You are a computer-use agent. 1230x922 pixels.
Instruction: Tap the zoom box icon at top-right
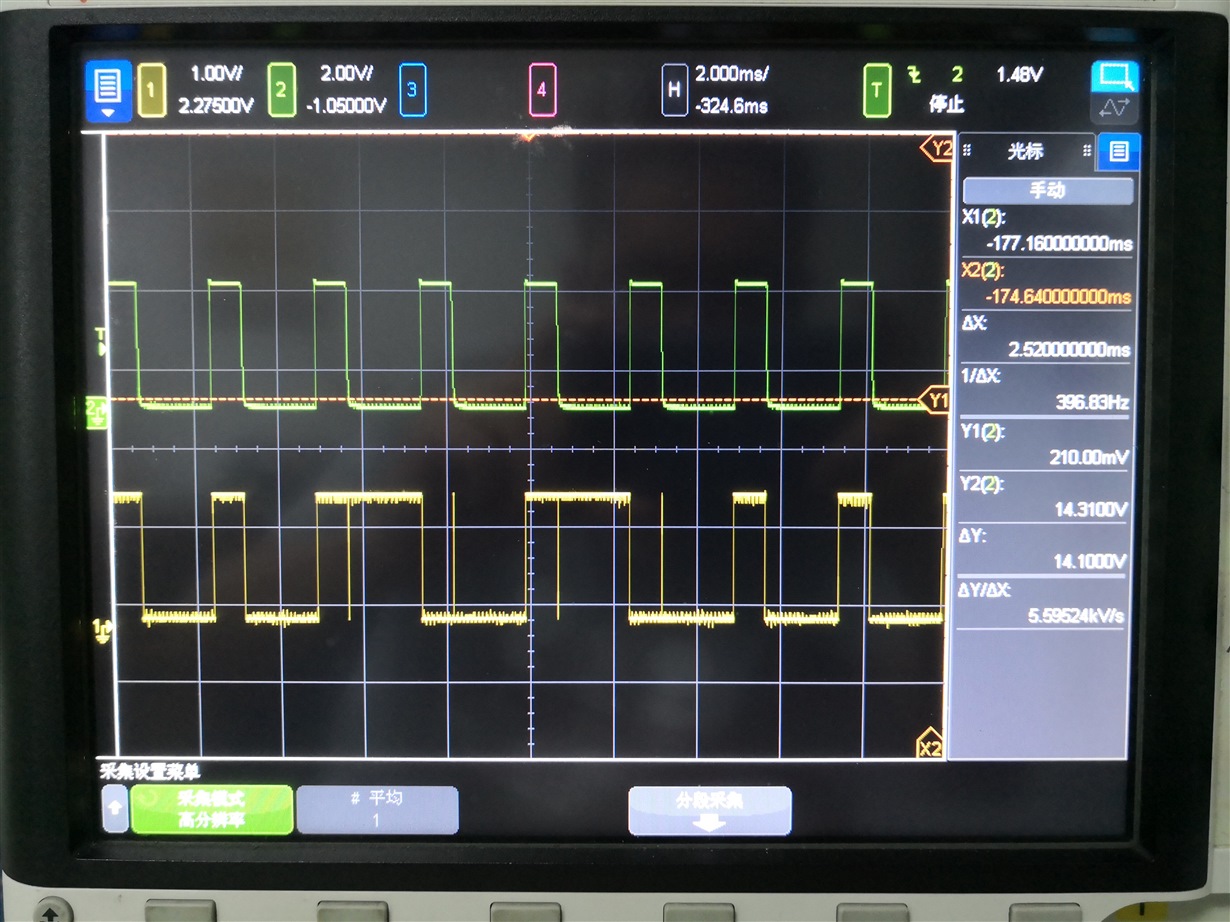coord(1115,77)
